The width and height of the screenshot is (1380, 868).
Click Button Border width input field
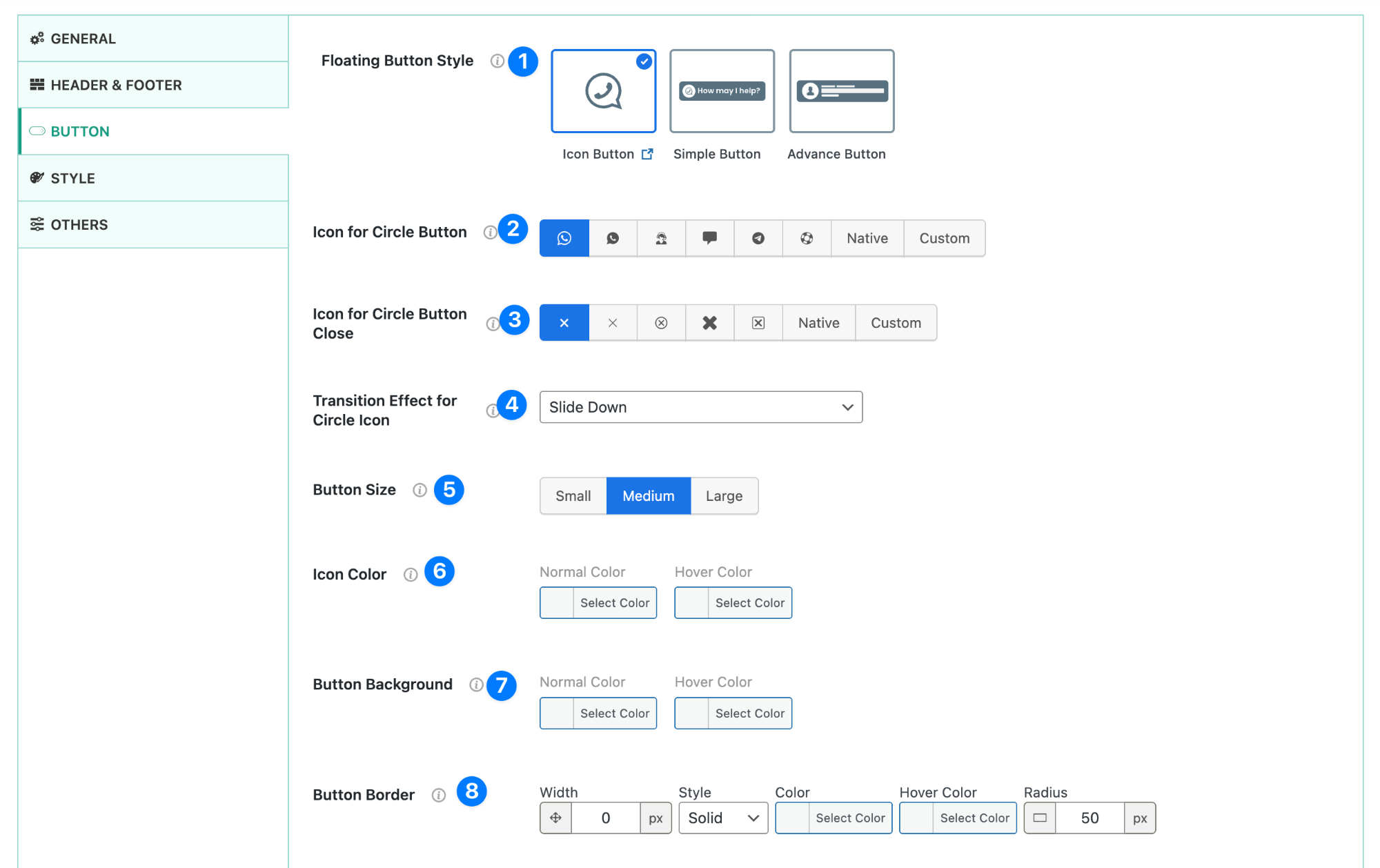[x=605, y=818]
